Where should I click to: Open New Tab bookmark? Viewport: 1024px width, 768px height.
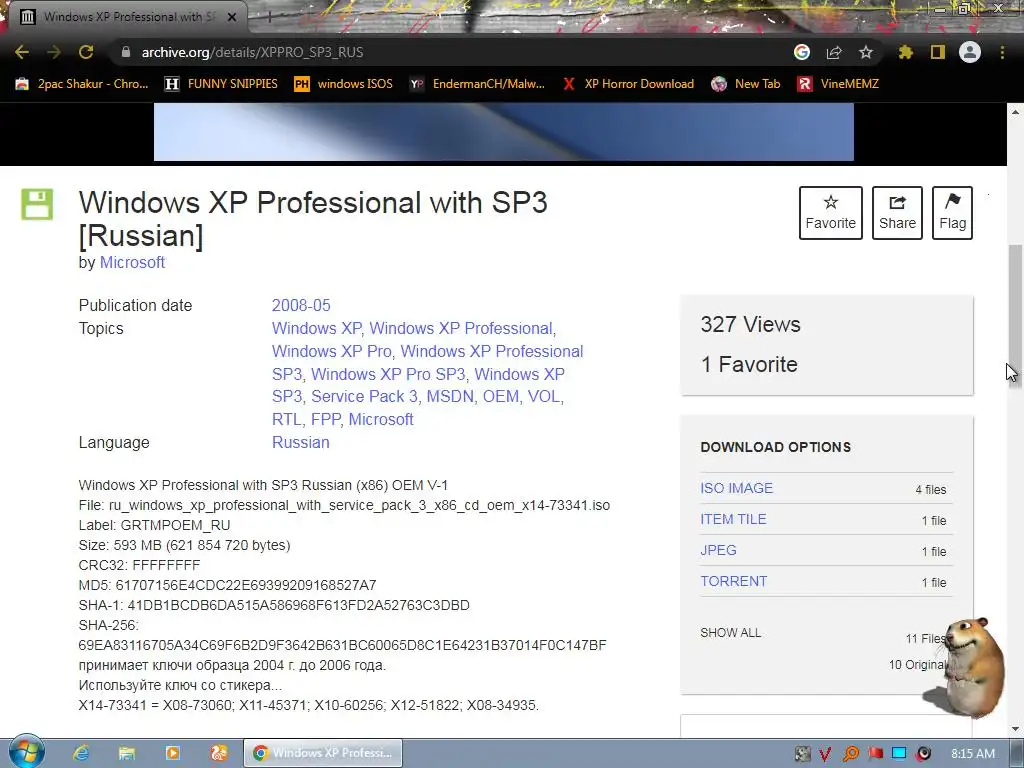(x=746, y=84)
